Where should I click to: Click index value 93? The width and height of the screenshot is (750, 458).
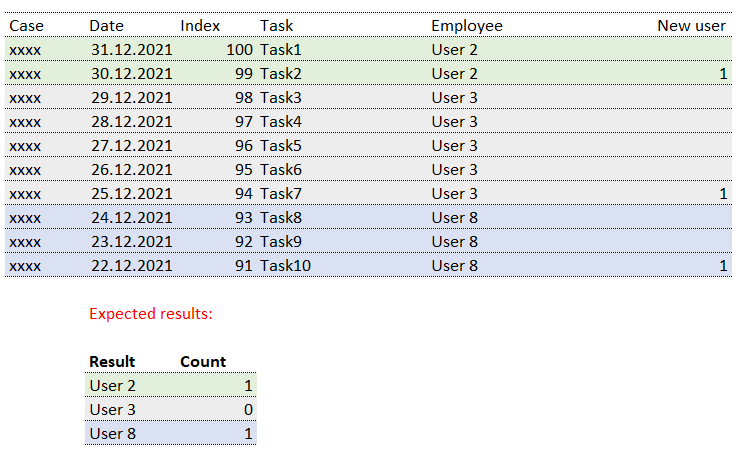click(244, 218)
